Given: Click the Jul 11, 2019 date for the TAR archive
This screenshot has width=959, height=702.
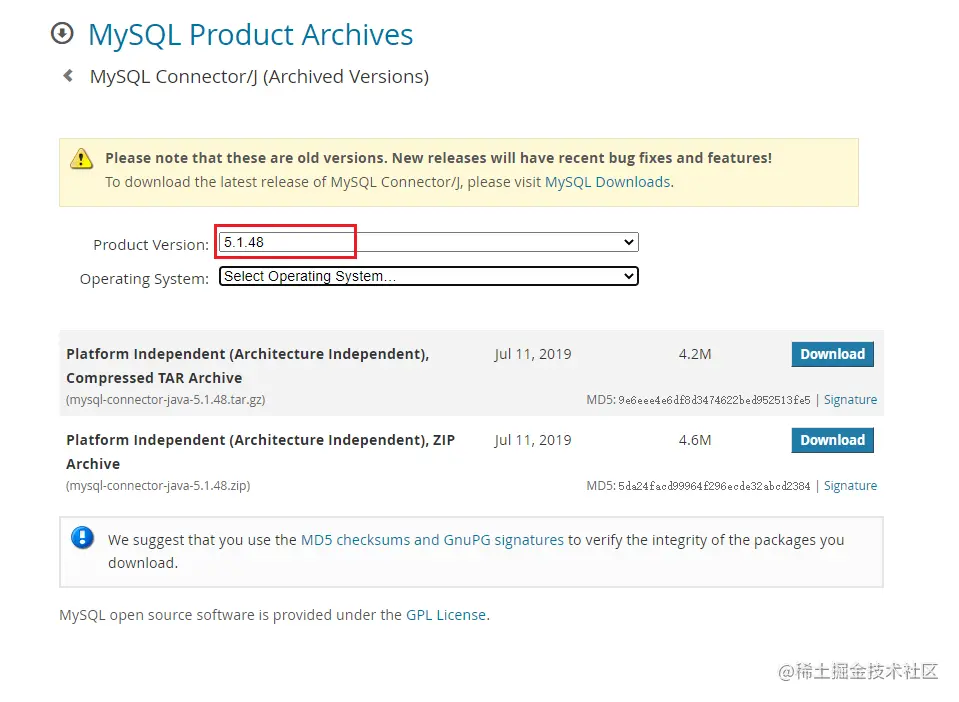Looking at the screenshot, I should click(x=532, y=354).
